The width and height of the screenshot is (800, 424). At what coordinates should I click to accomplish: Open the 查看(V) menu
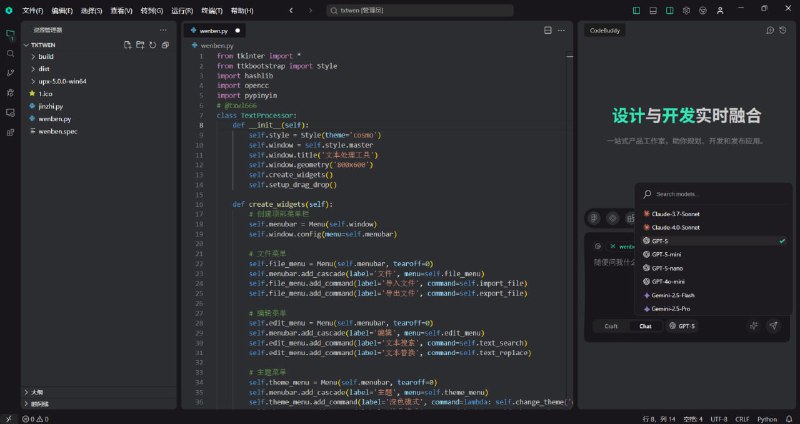(x=121, y=10)
